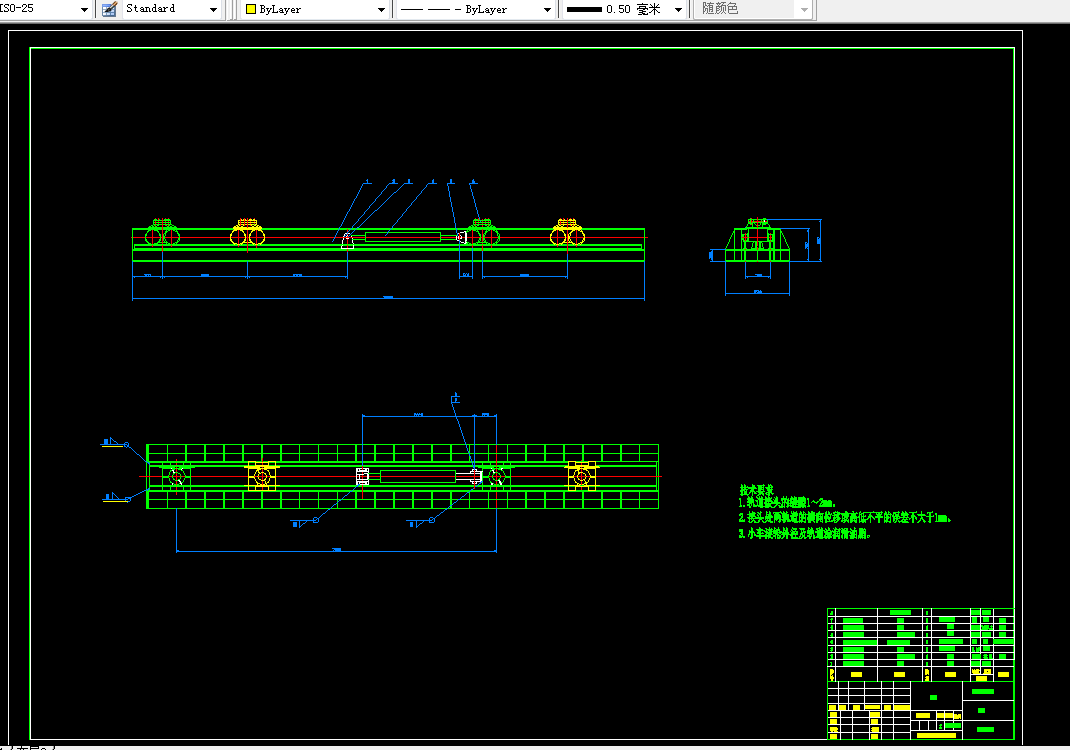Select overall length dimension under elevation view
1070x750 pixels.
point(388,298)
